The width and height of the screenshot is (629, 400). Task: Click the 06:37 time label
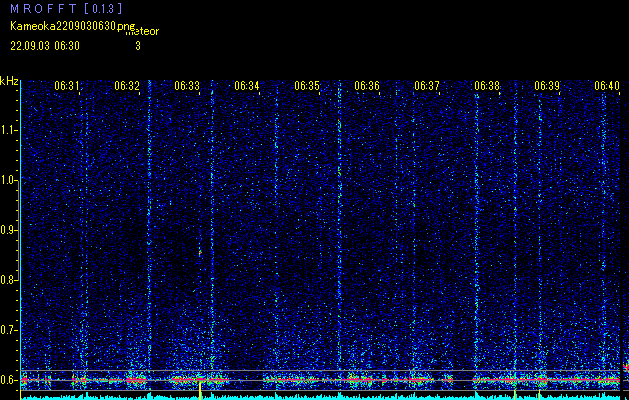[427, 85]
